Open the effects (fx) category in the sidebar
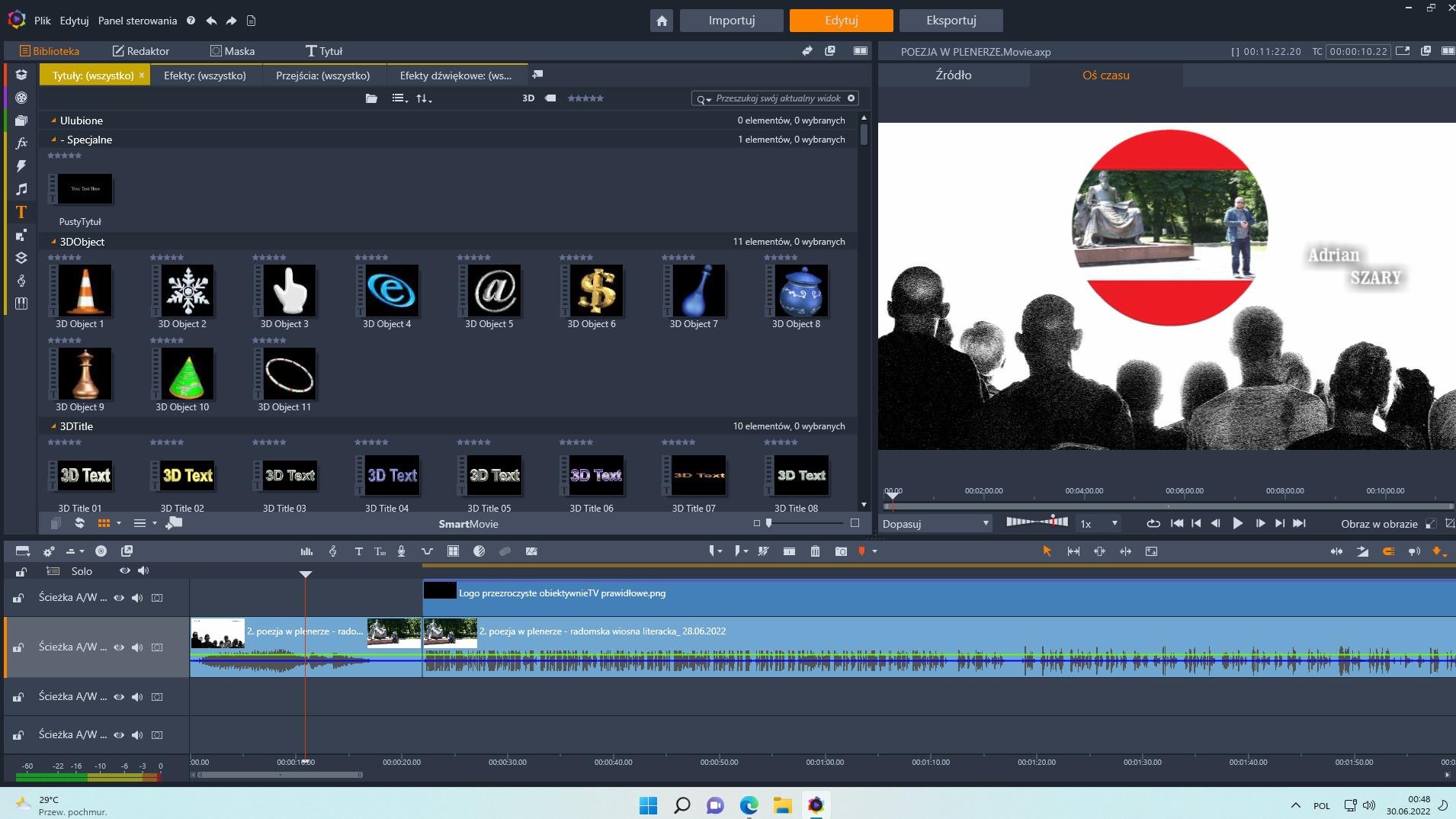This screenshot has width=1456, height=819. 21,143
